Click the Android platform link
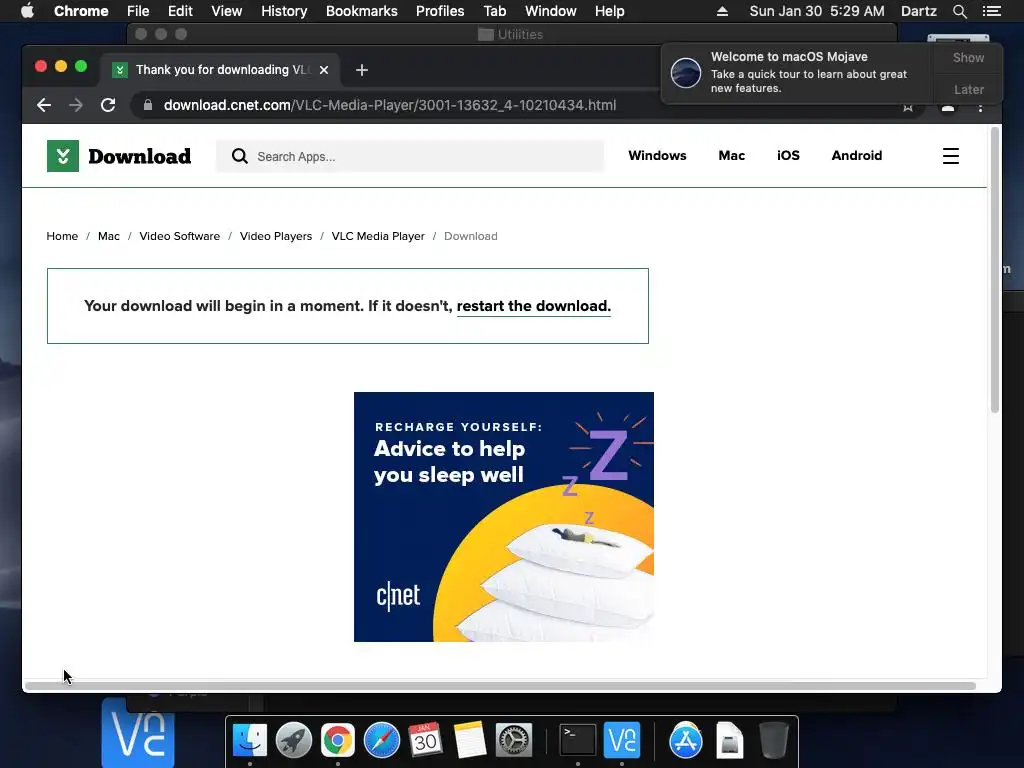The width and height of the screenshot is (1024, 768). click(x=857, y=155)
